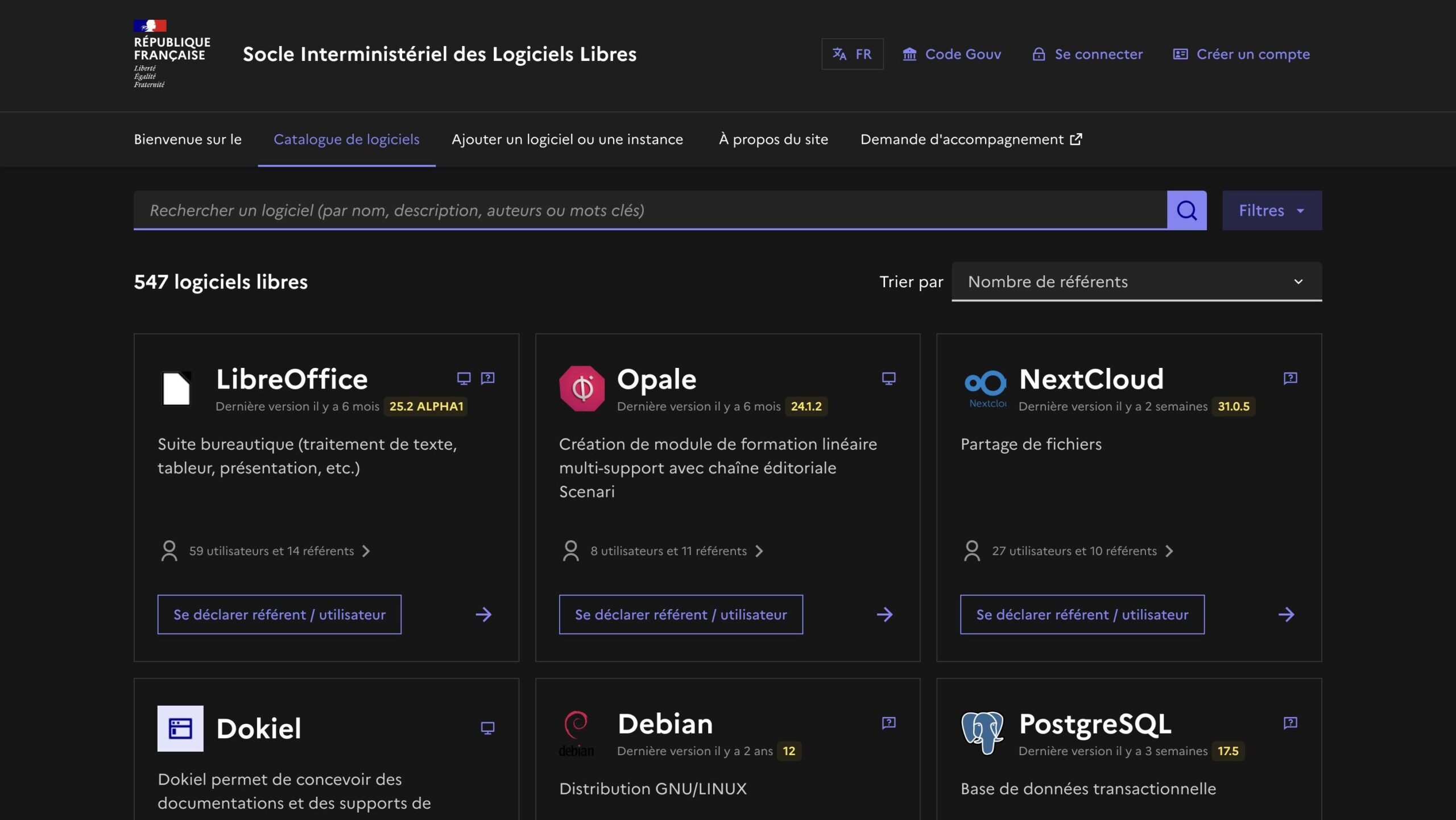Expand the Filtres dropdown
The width and height of the screenshot is (1456, 820).
pos(1272,210)
